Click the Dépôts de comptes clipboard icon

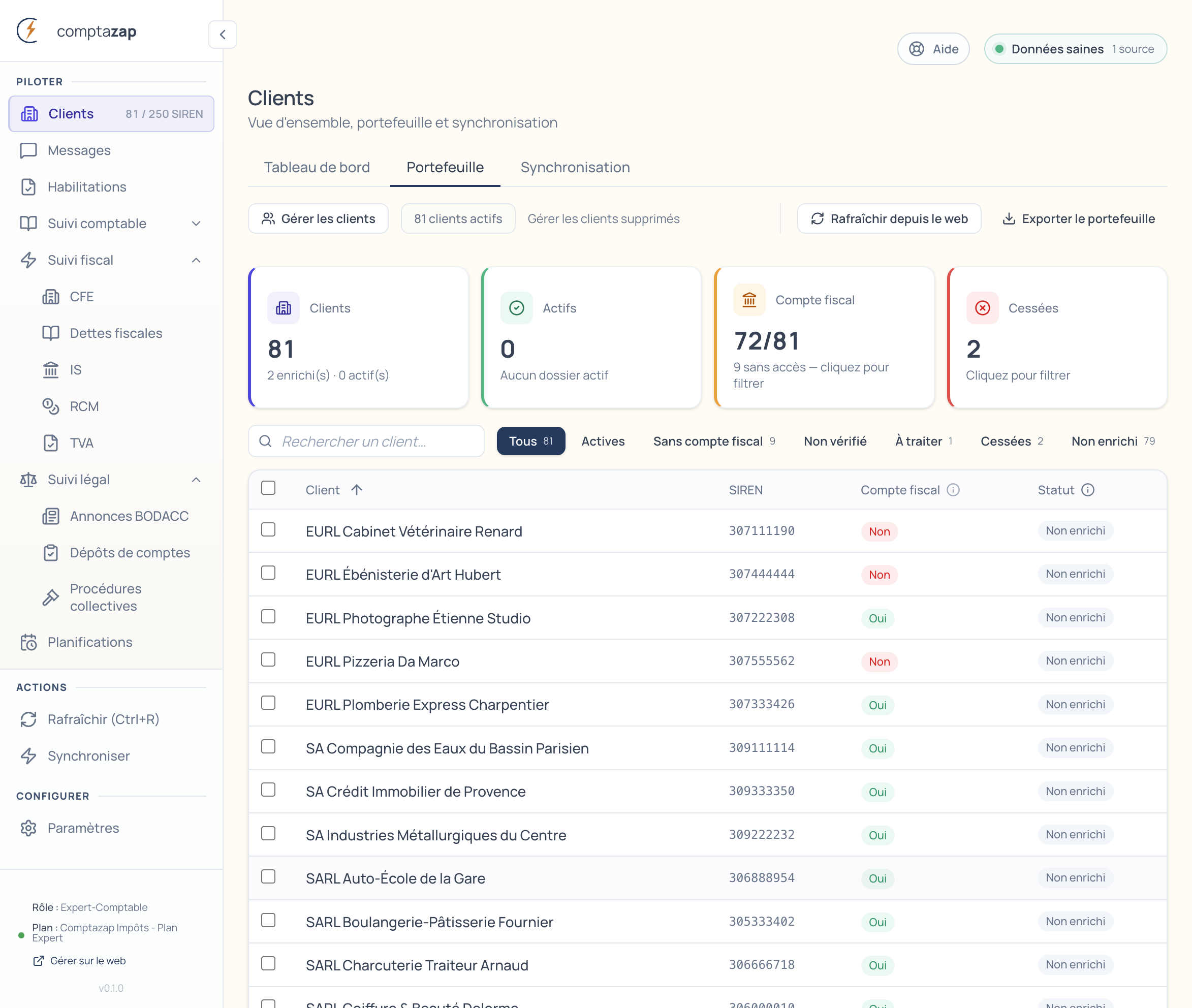click(51, 553)
